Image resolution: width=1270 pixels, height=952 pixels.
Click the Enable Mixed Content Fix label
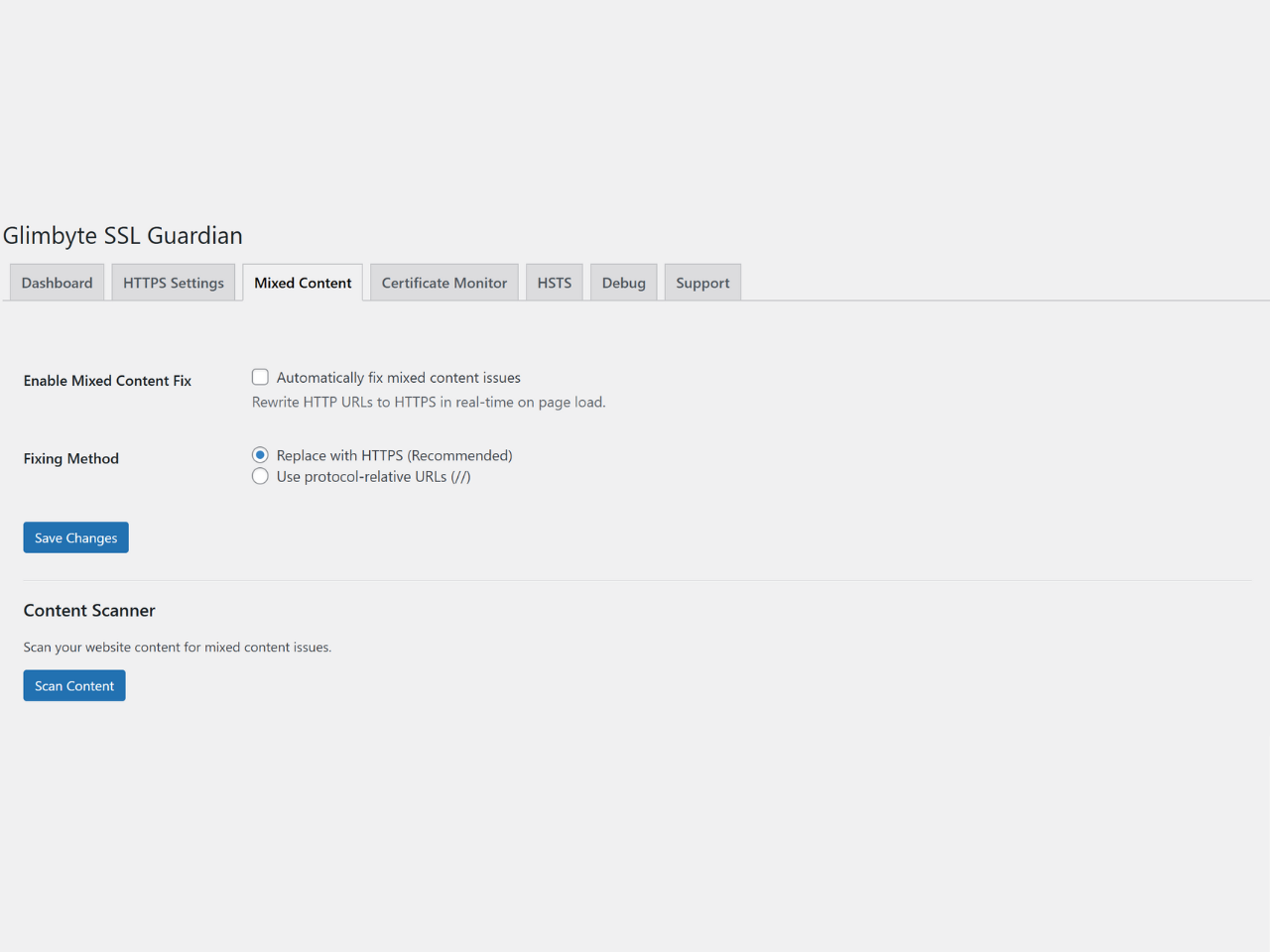tap(107, 381)
